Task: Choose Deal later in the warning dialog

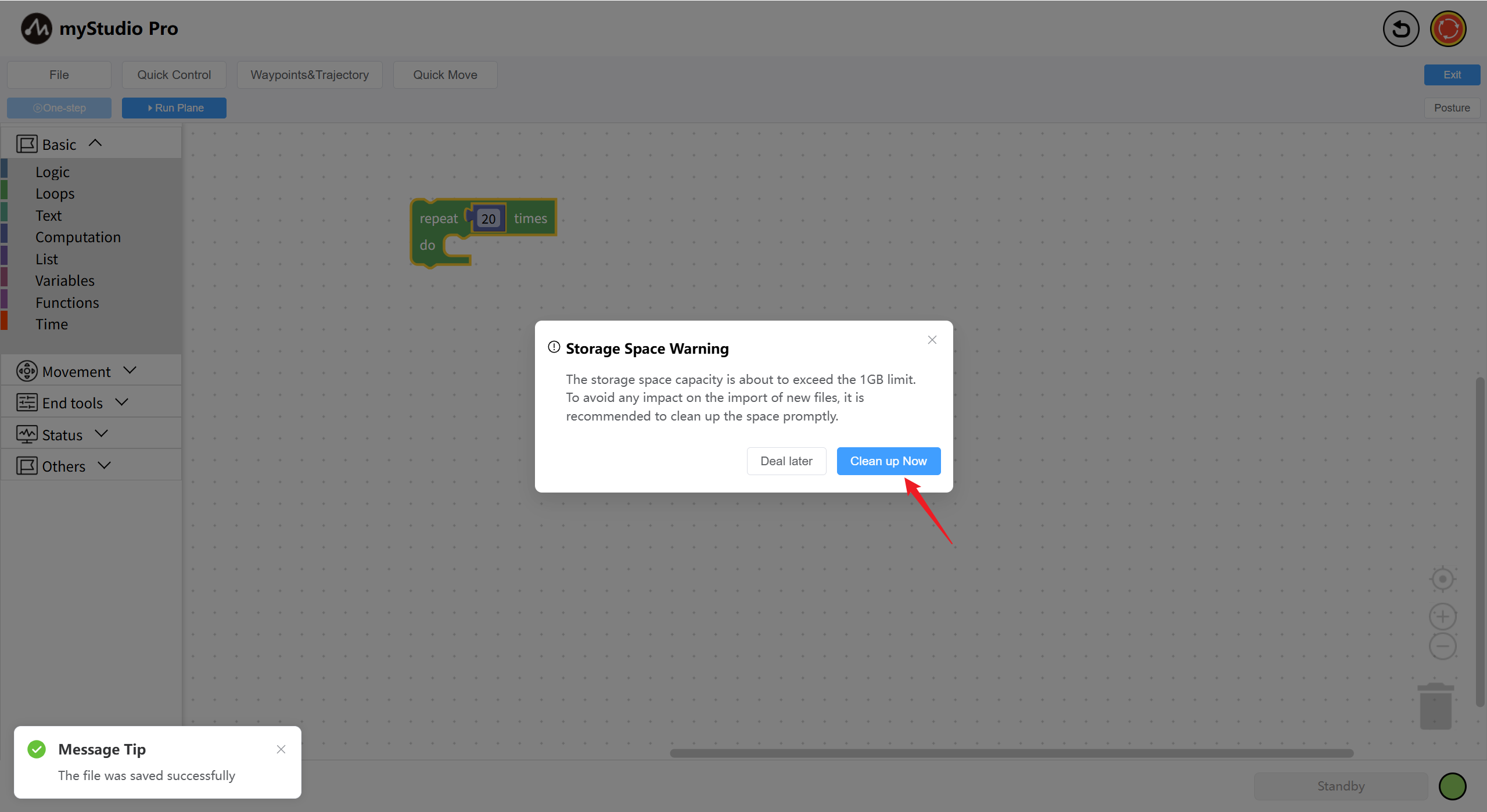Action: 786,461
